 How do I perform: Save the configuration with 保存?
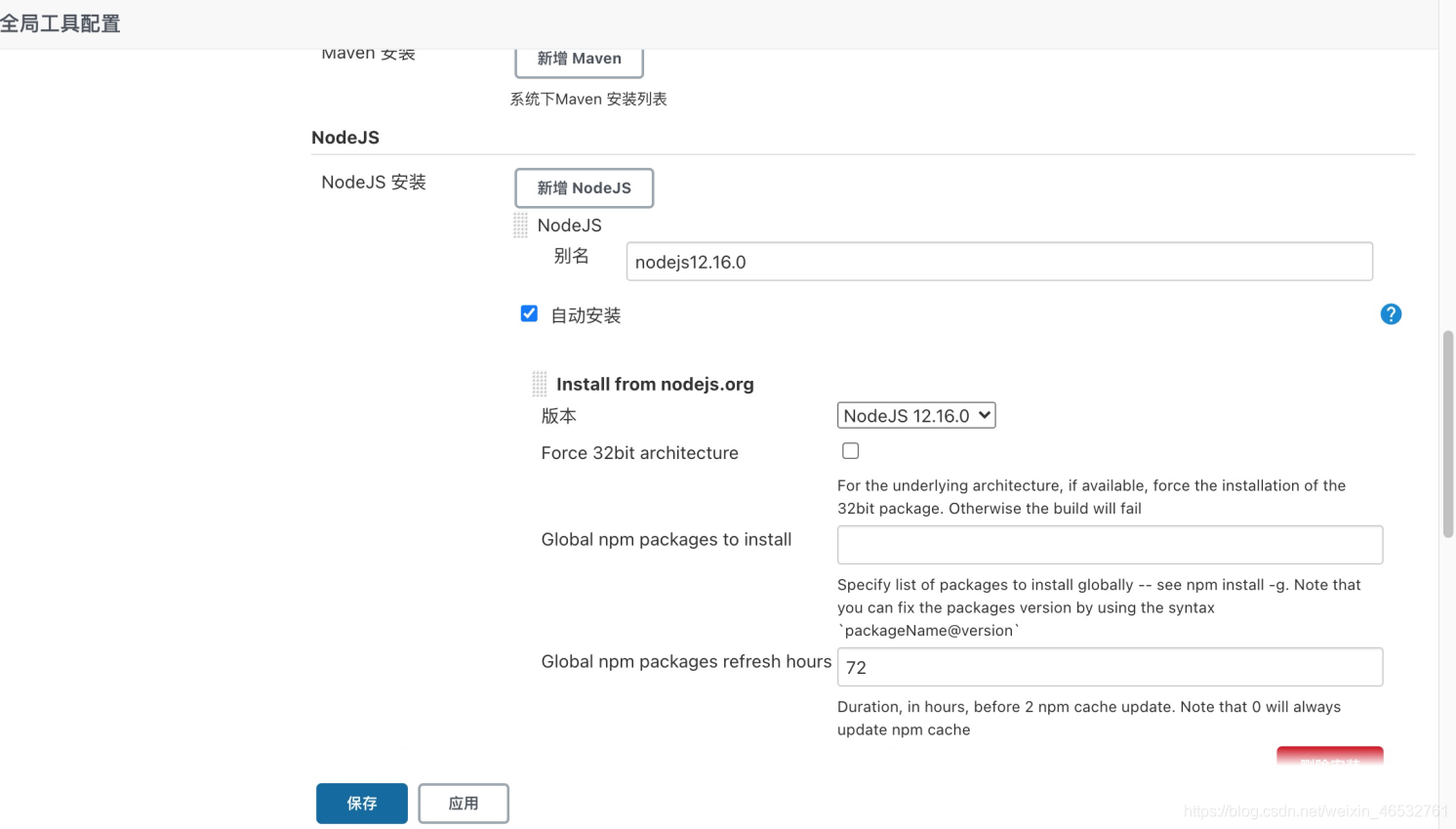[x=362, y=803]
